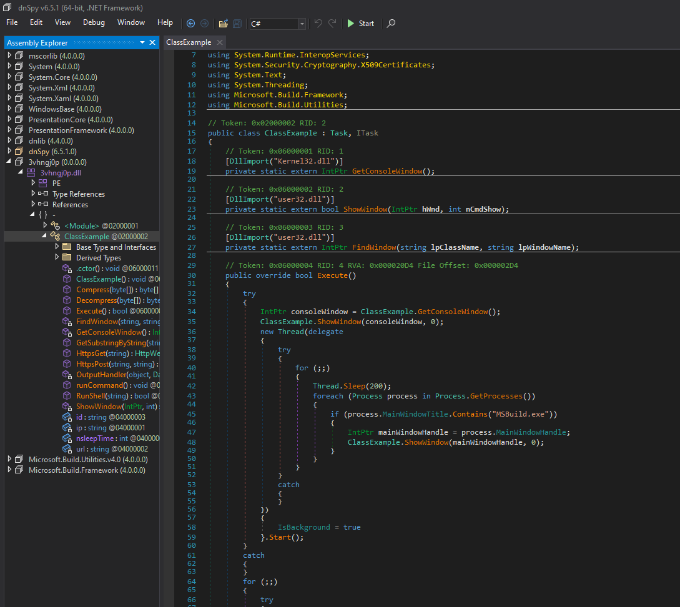This screenshot has height=607, width=680.
Task: Click the Navigate Back arrow icon
Action: pos(191,22)
